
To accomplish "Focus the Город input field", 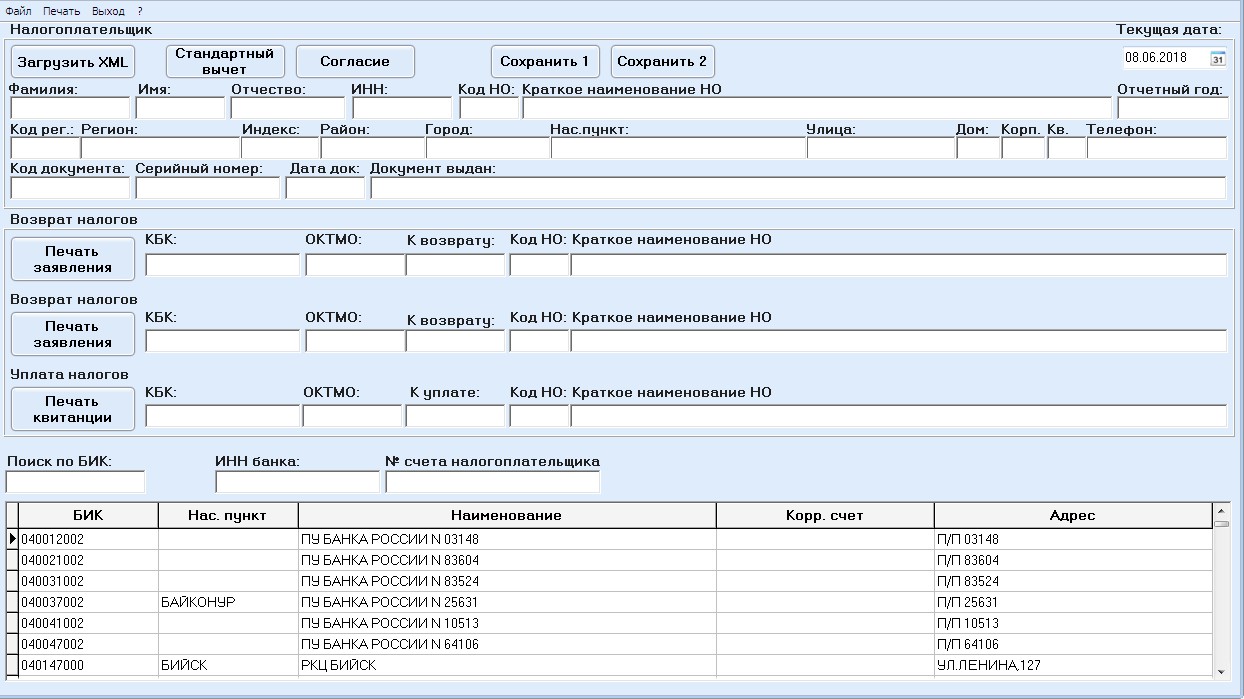I will [x=487, y=148].
